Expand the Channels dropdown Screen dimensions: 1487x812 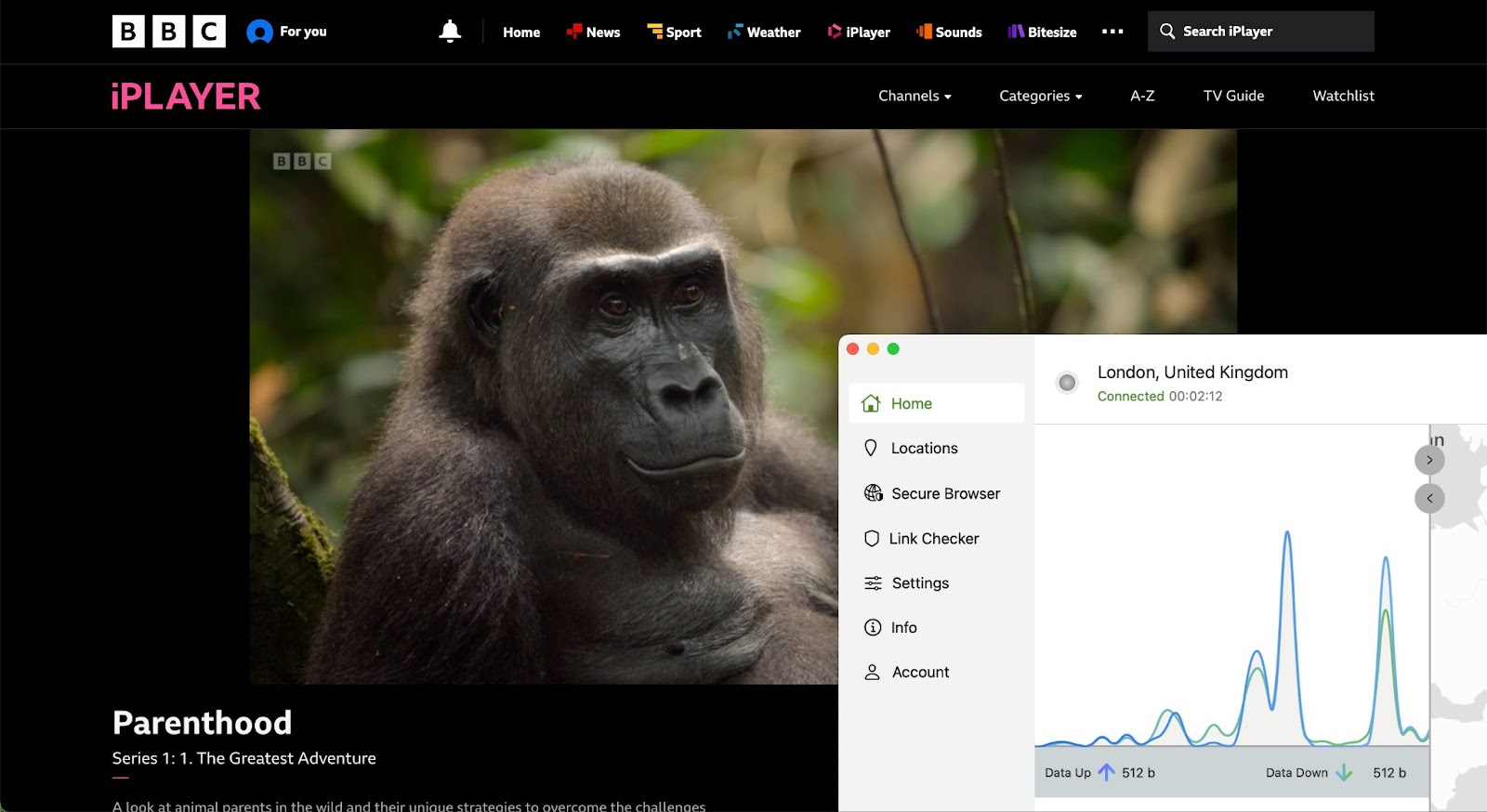(915, 96)
